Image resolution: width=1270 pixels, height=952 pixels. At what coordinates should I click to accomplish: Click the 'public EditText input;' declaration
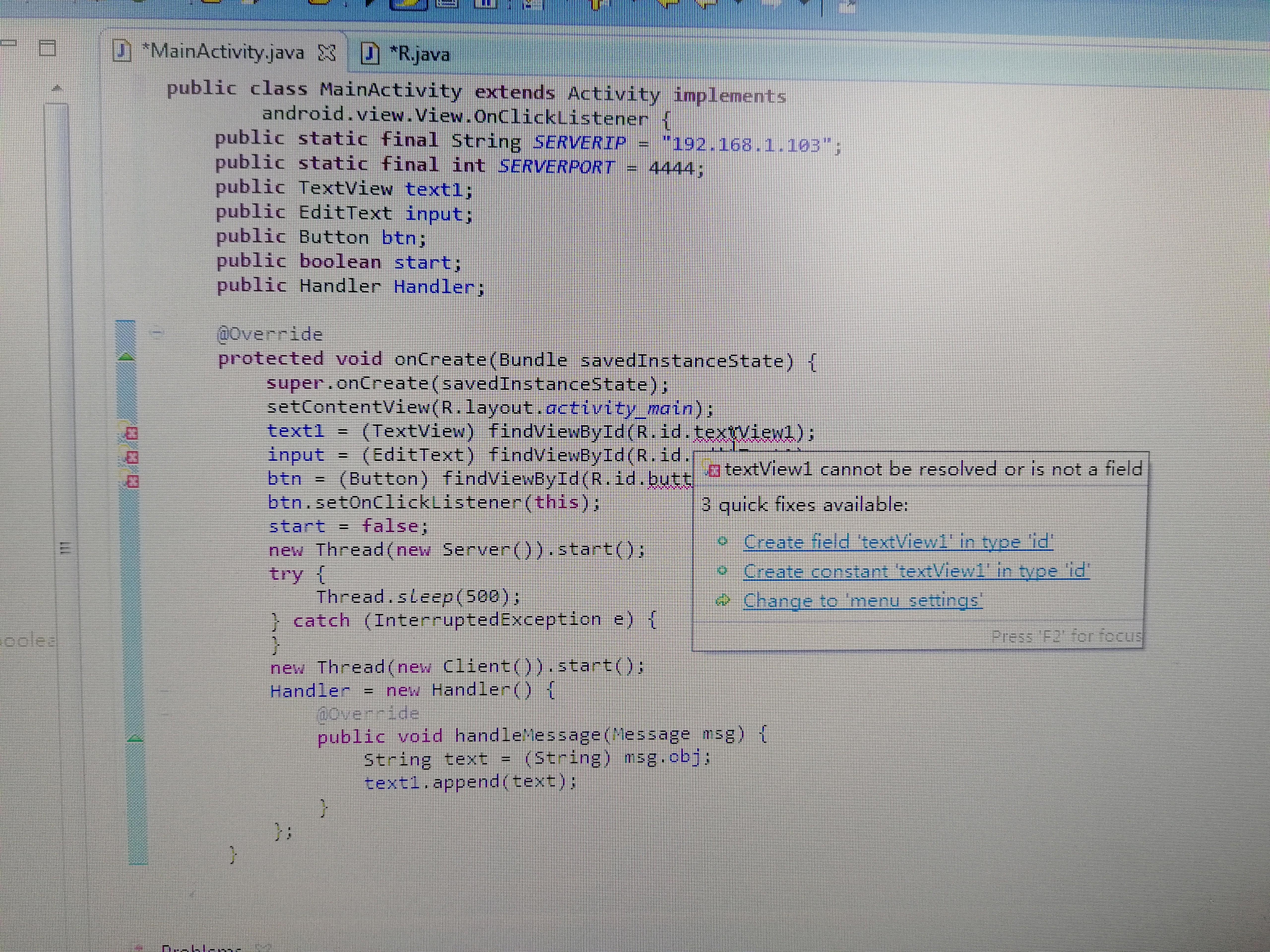click(x=345, y=213)
